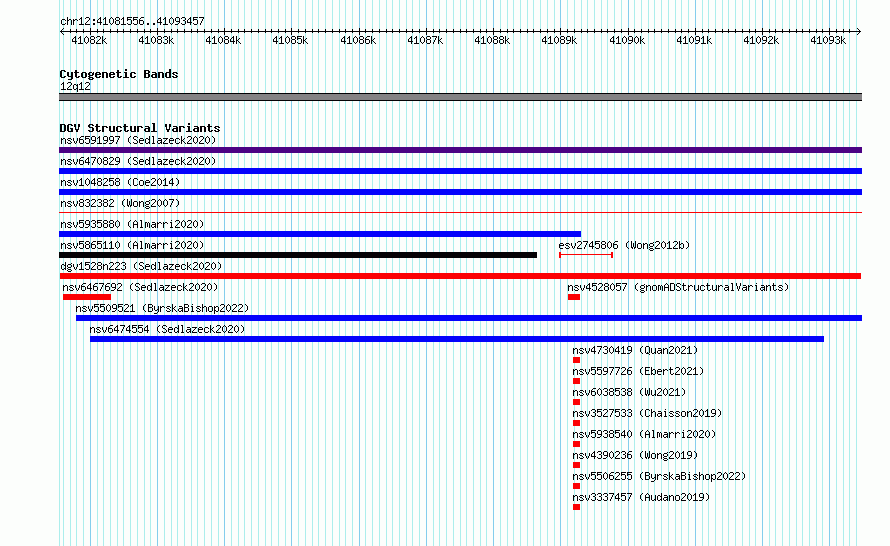Click the DGV Structural Variants track title

pos(140,128)
